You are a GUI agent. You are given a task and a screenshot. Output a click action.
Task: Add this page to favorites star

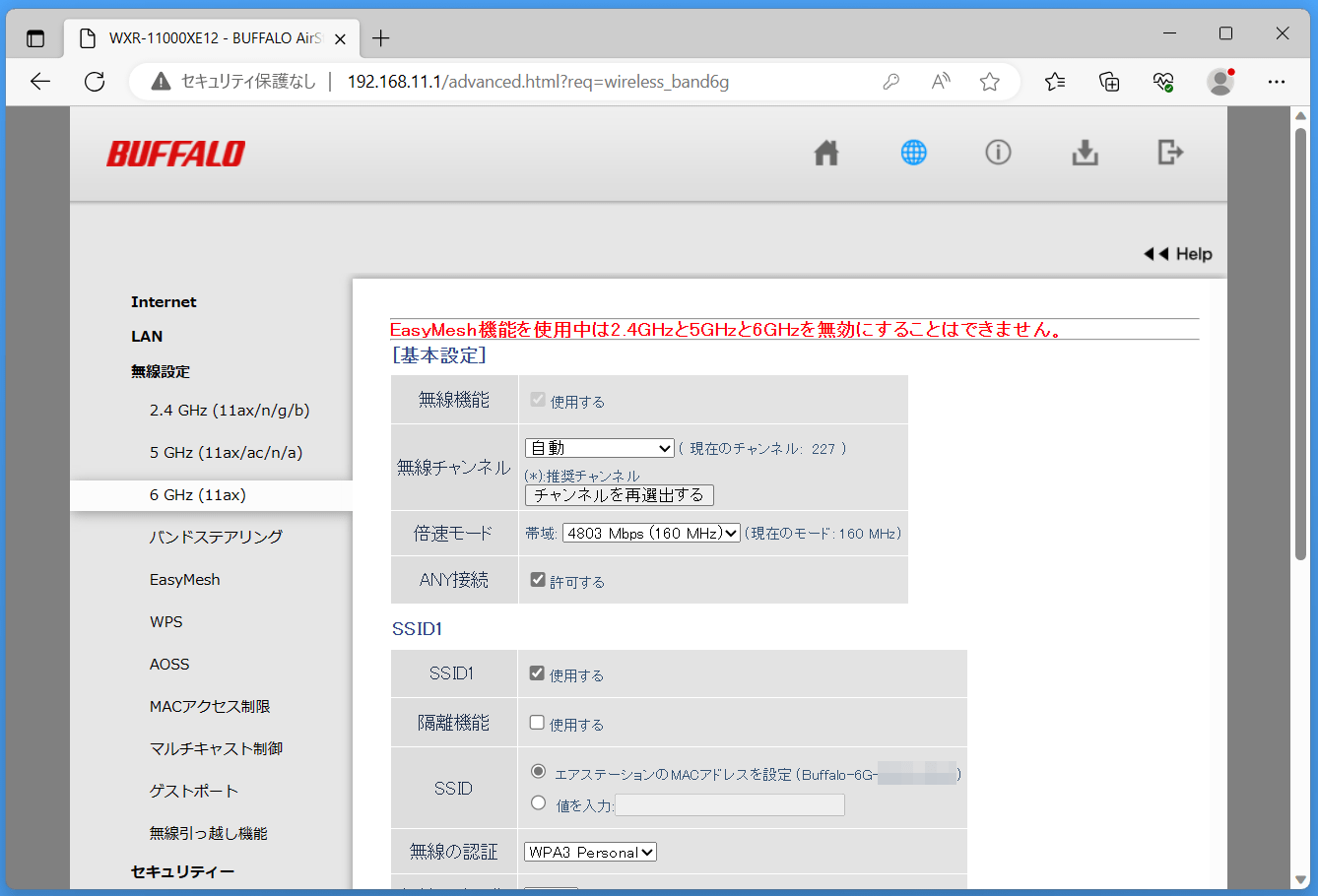[990, 82]
